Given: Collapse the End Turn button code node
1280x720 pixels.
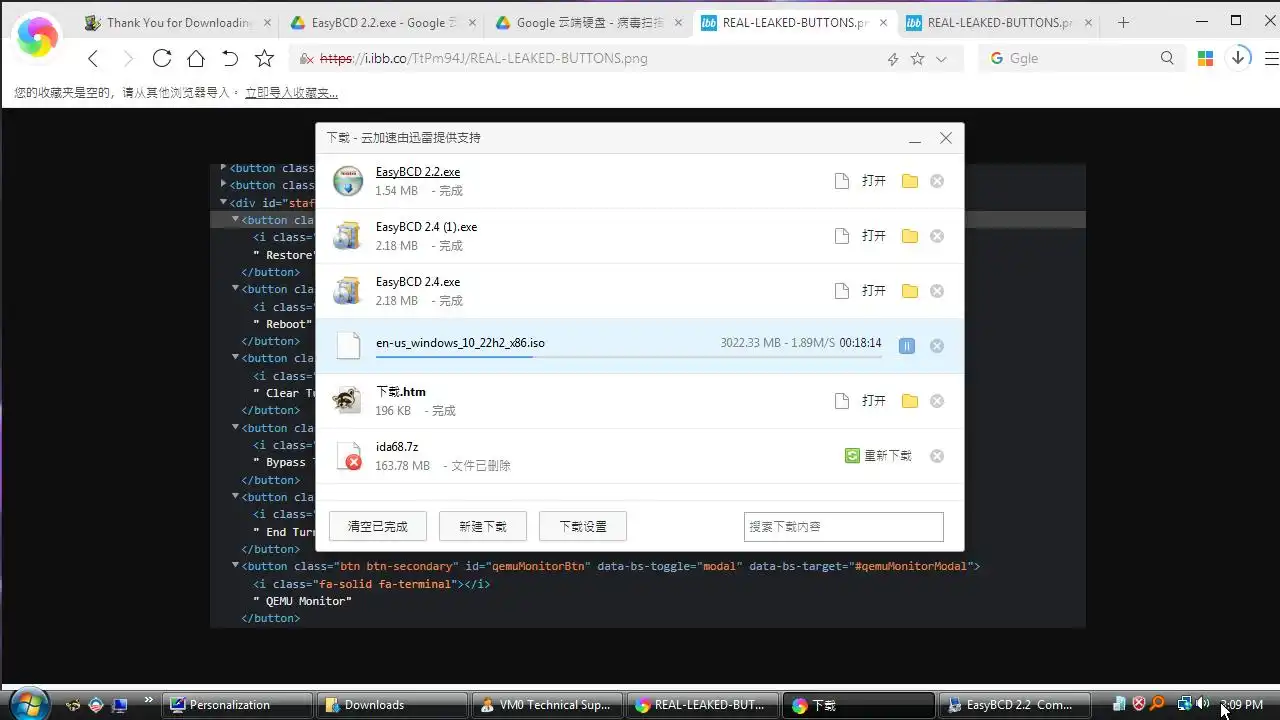Looking at the screenshot, I should (236, 497).
